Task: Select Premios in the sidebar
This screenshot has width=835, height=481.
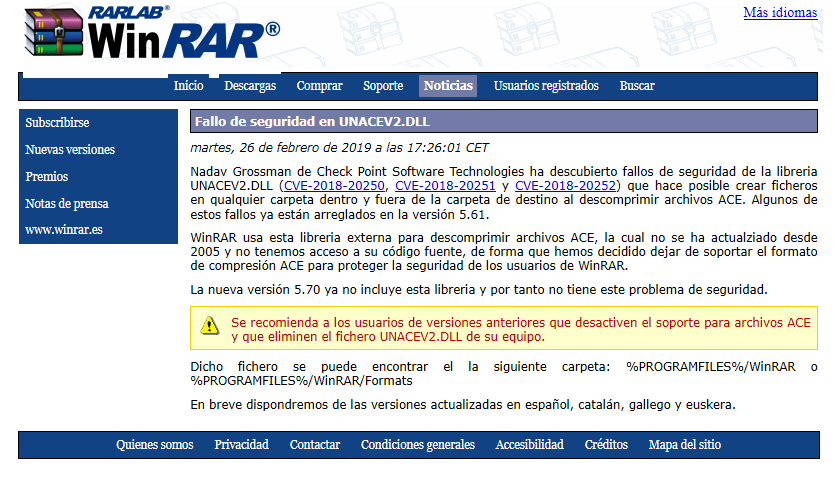Action: pos(47,176)
